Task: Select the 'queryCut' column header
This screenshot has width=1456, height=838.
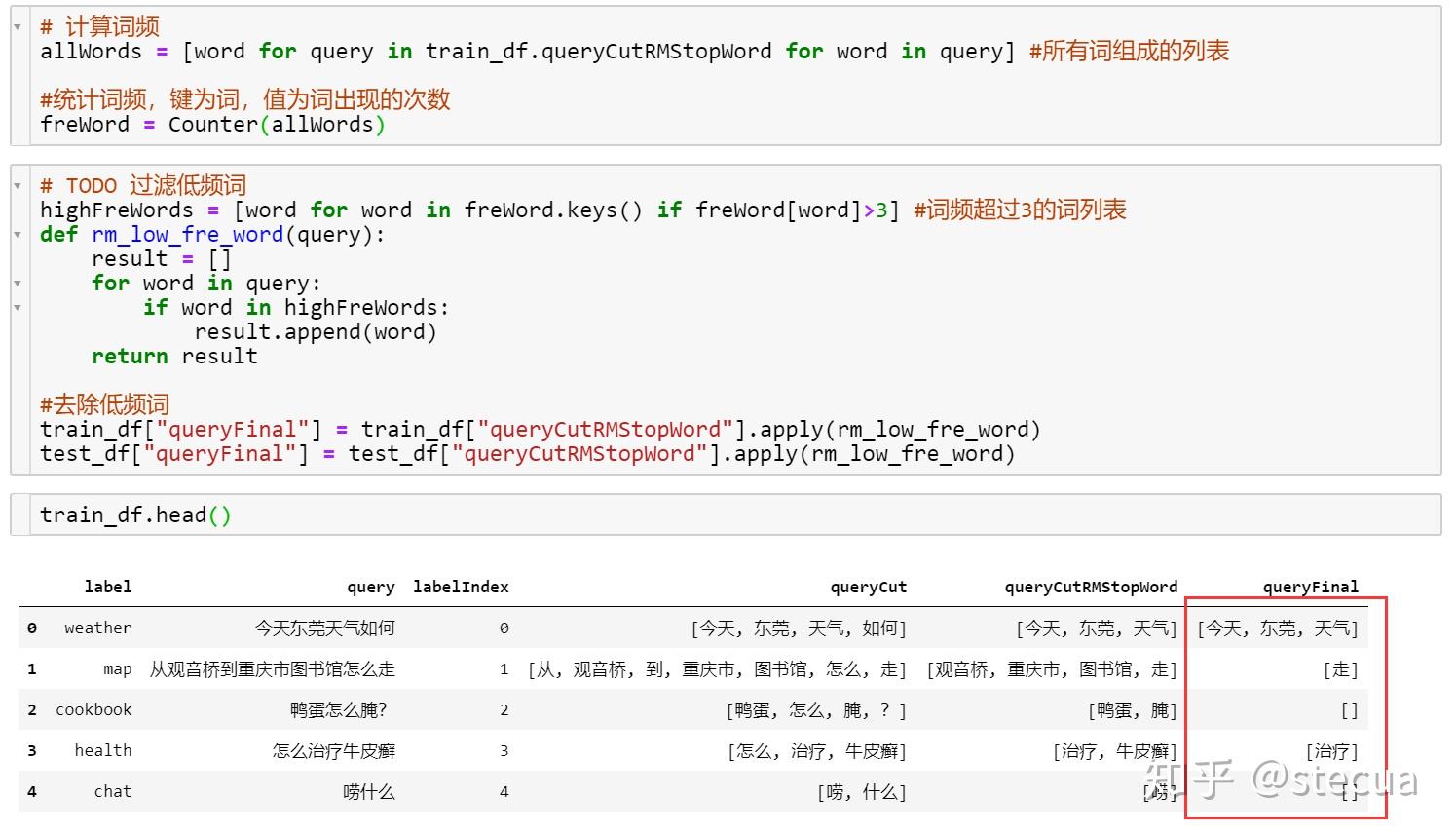Action: point(869,587)
